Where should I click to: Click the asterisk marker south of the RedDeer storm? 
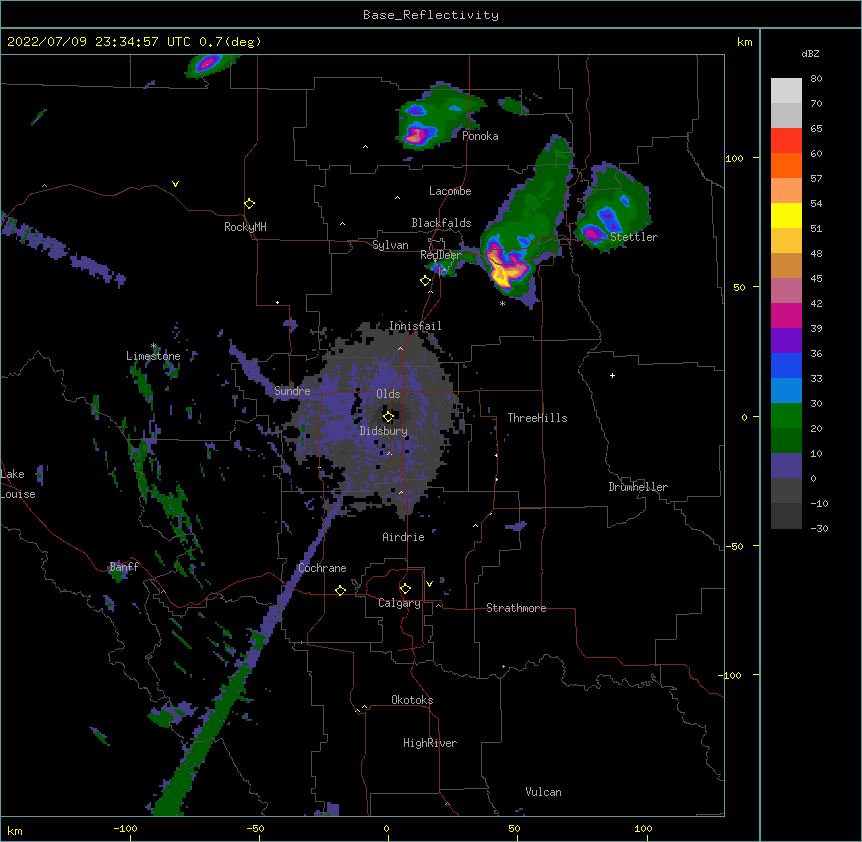(x=502, y=303)
